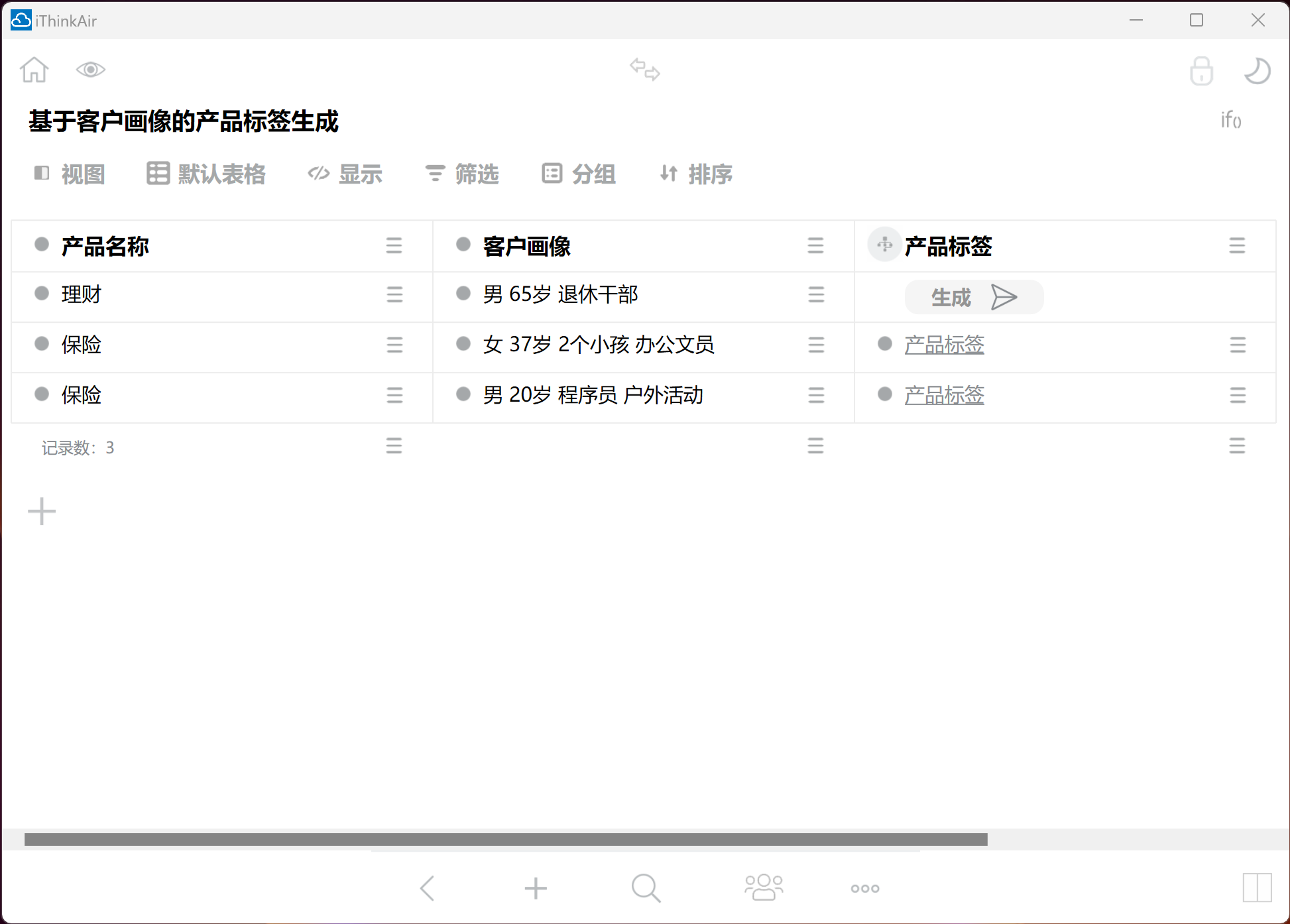Toggle the visibility/preview eye icon
Image resolution: width=1290 pixels, height=924 pixels.
point(91,69)
